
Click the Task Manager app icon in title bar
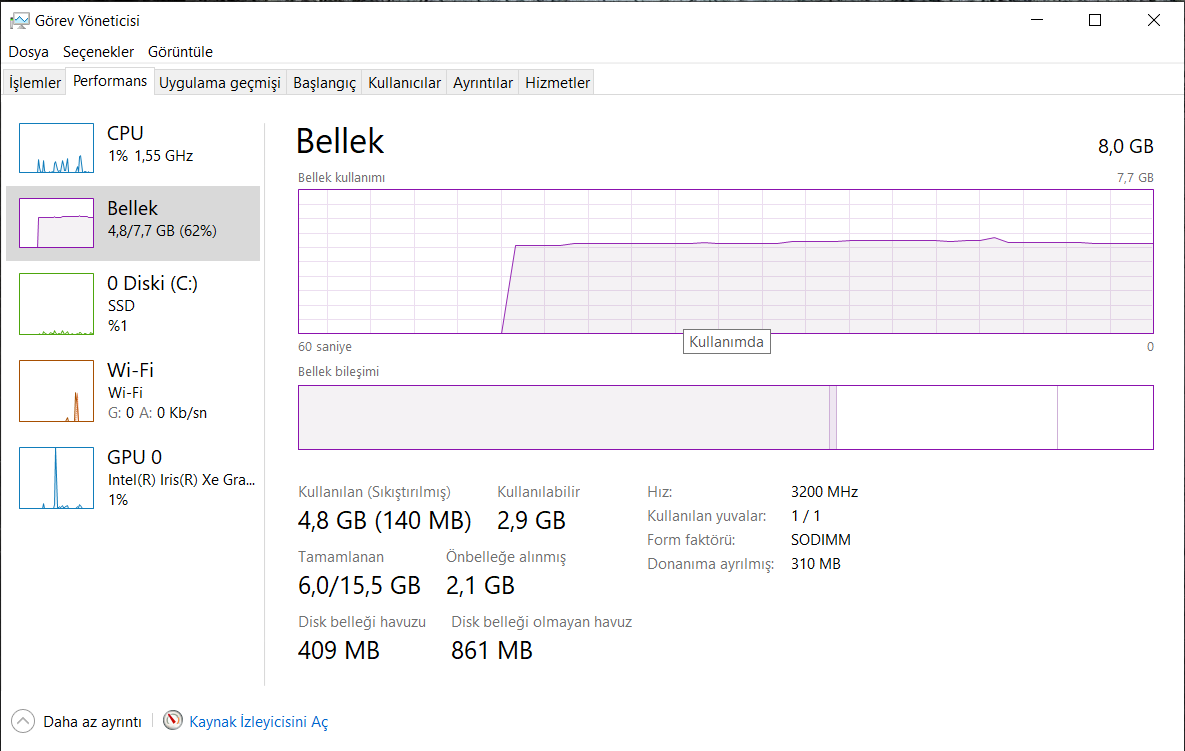coord(19,20)
